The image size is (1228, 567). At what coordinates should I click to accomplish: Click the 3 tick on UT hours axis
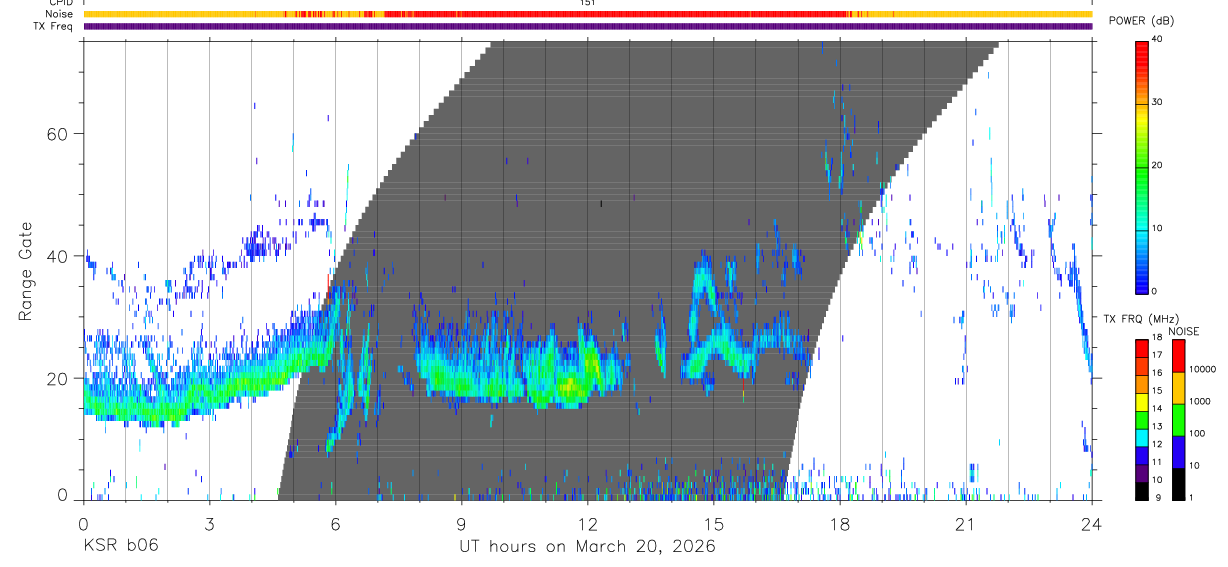point(209,523)
